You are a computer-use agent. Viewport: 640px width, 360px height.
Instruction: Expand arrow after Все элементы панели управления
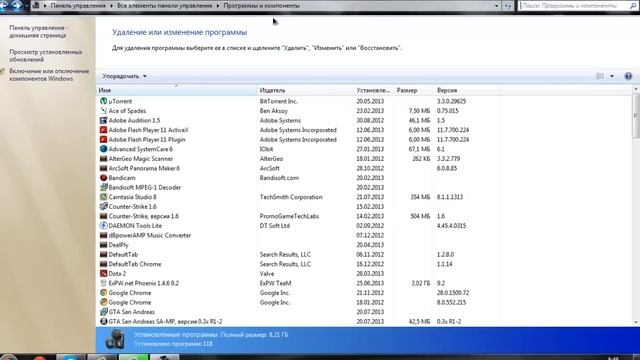(218, 6)
